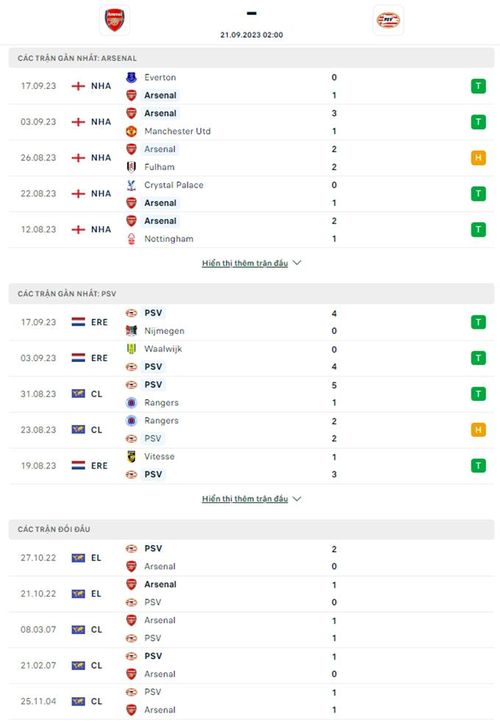Click the Waalwijk yellow striped badge

[131, 349]
